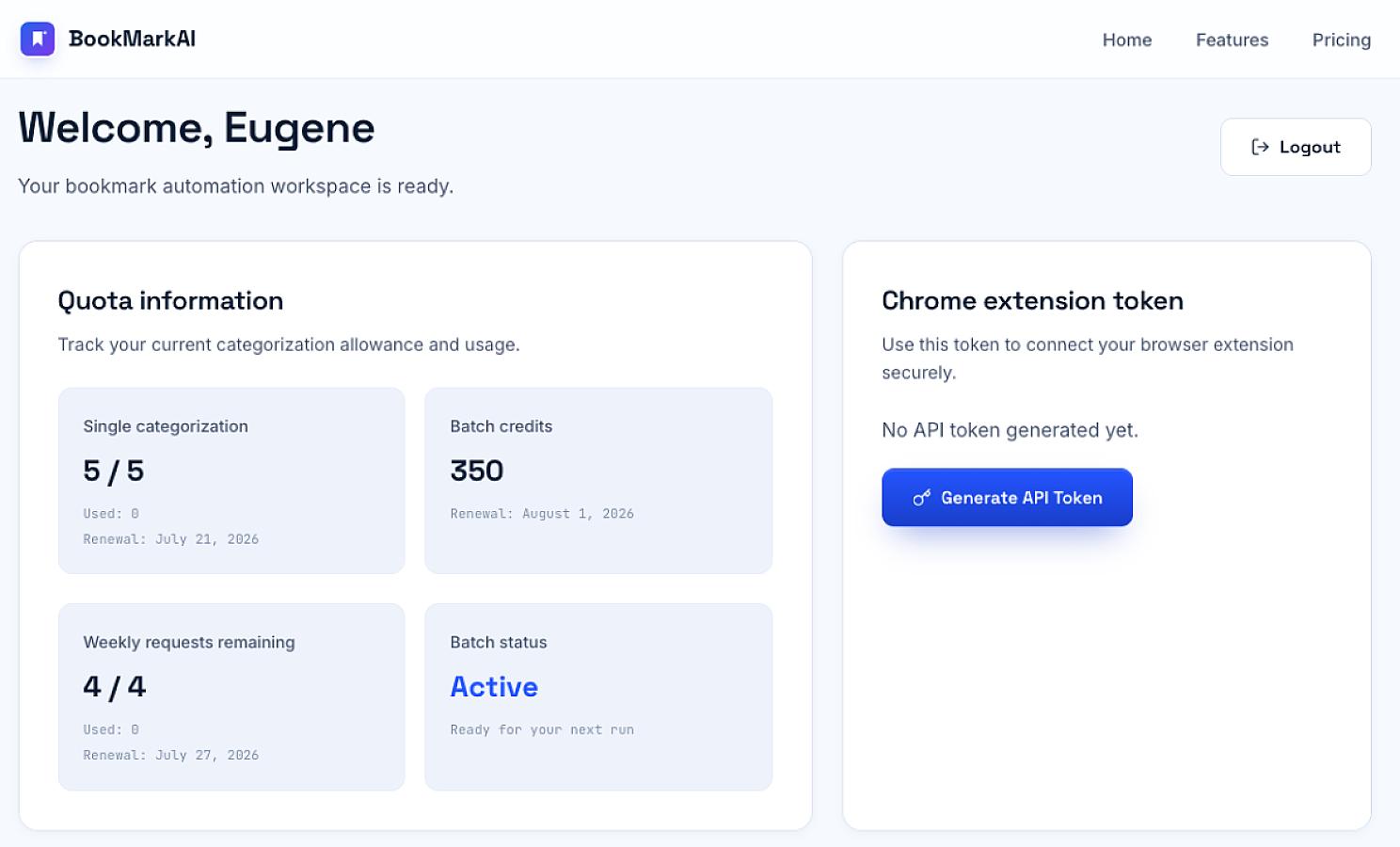
Task: Click the BookMarkAI brand name
Action: (132, 39)
